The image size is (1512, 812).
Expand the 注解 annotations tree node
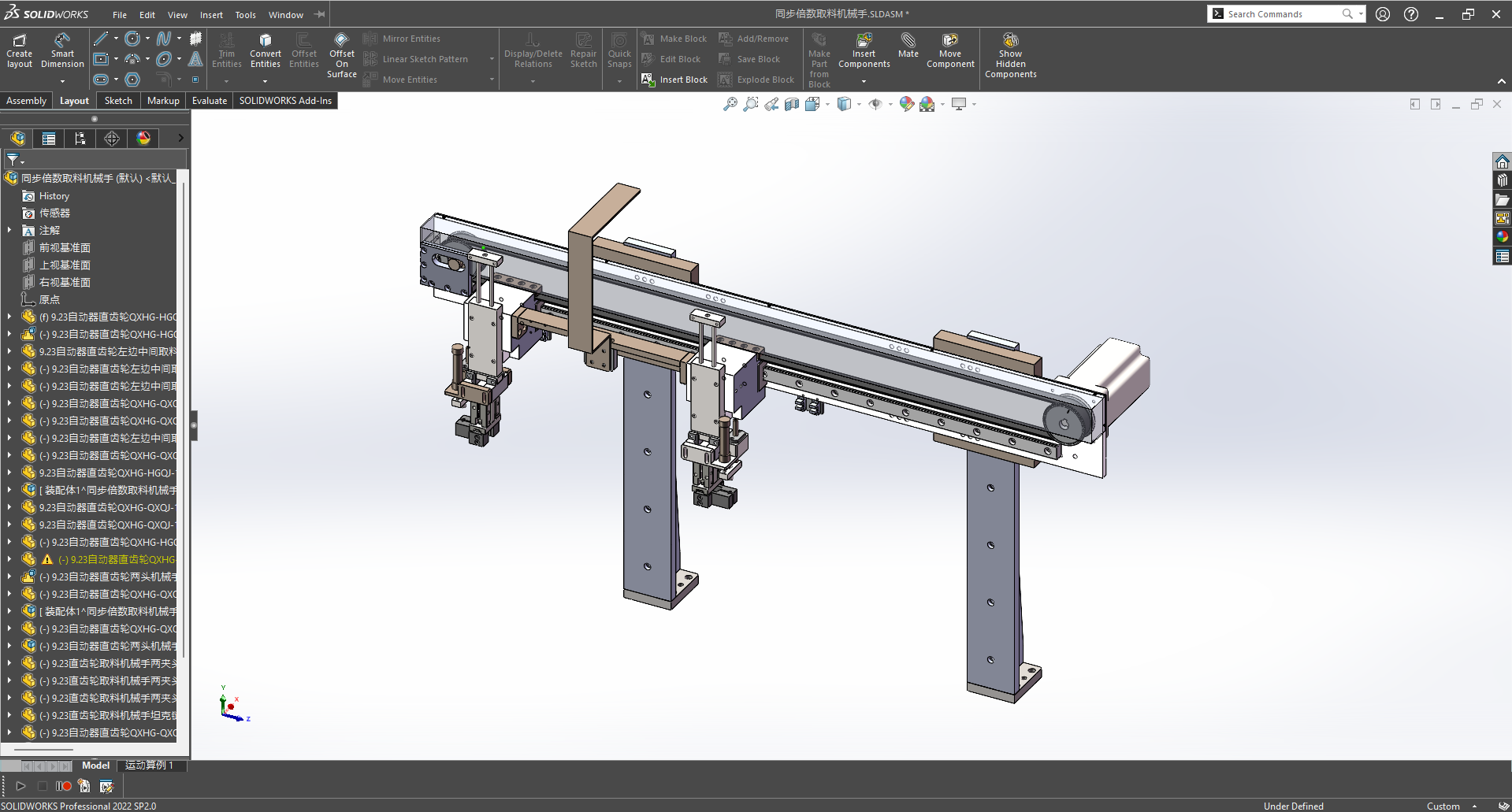9,231
